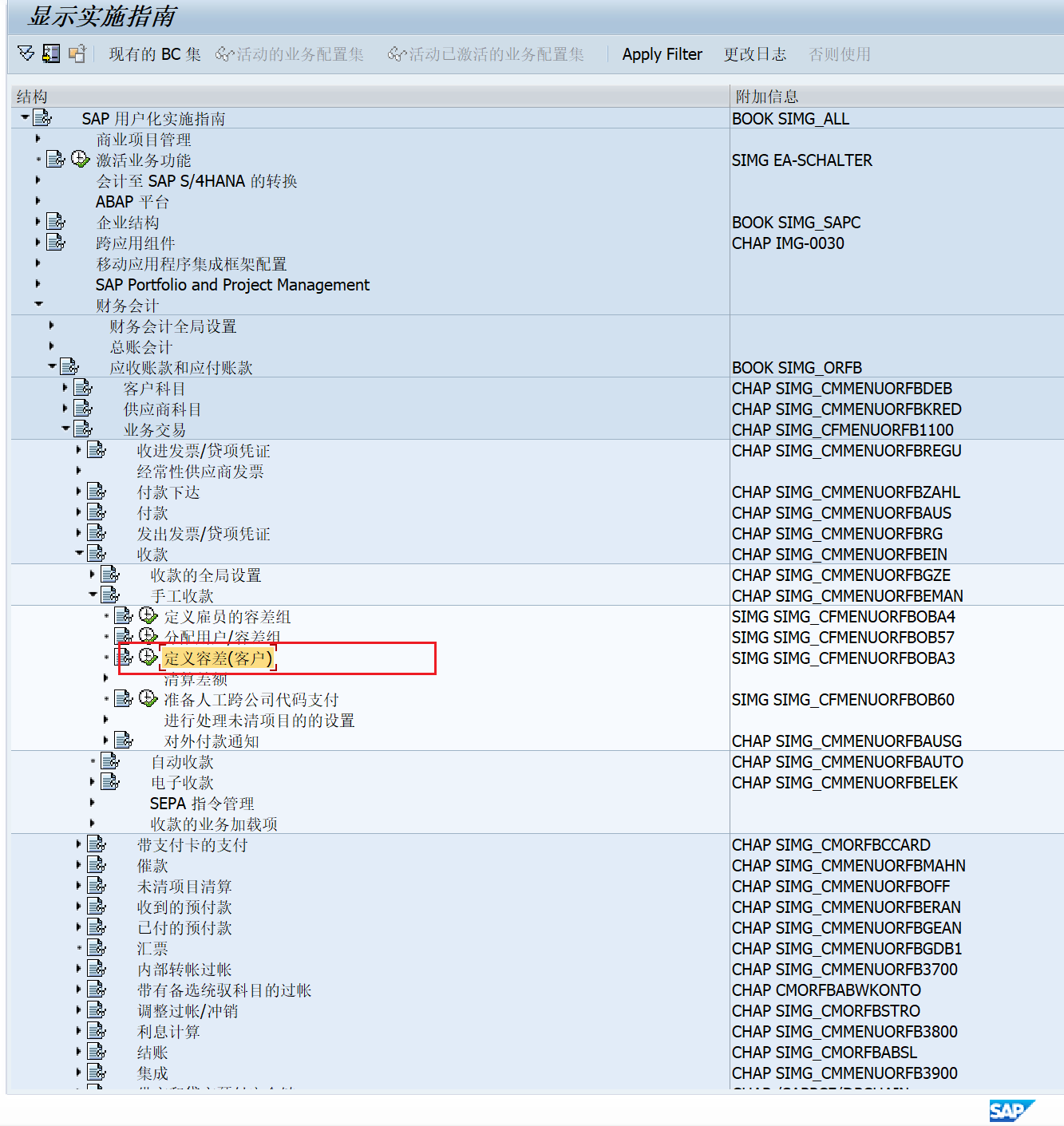
Task: Open documentation icon for 发出发票/贷项凭证
Action: [x=97, y=533]
